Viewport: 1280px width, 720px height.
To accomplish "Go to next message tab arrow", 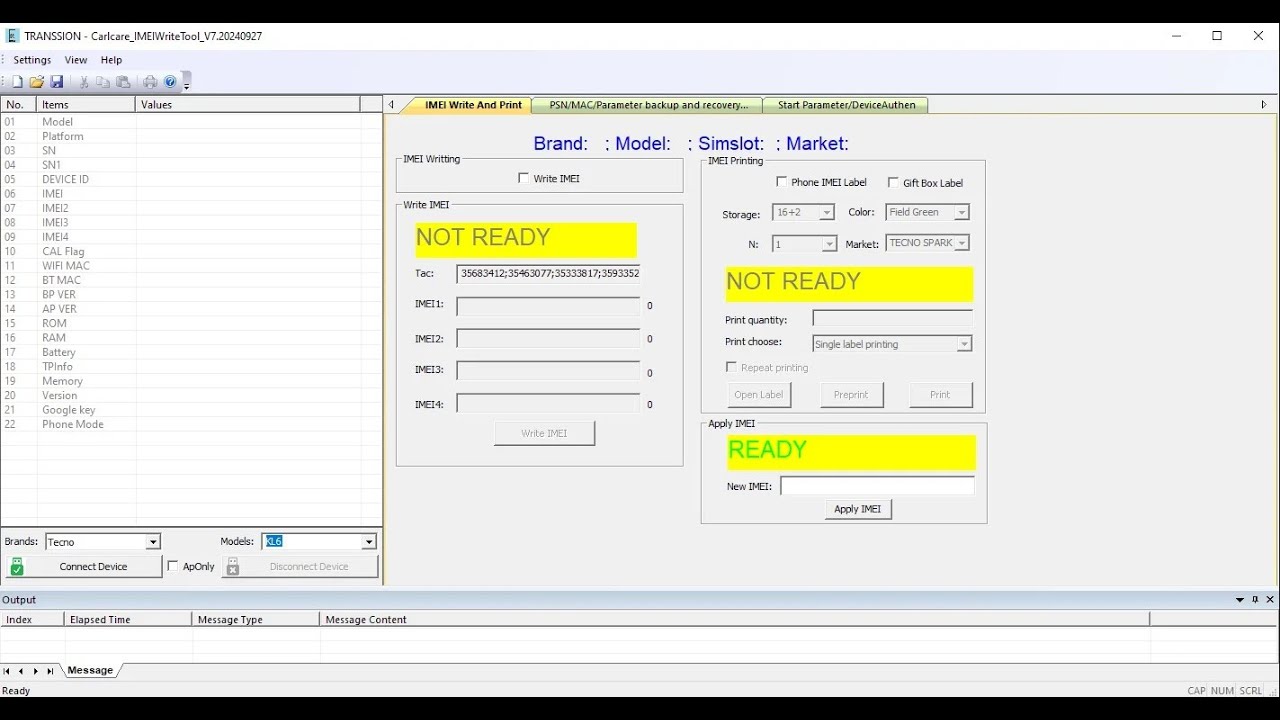I will [35, 671].
